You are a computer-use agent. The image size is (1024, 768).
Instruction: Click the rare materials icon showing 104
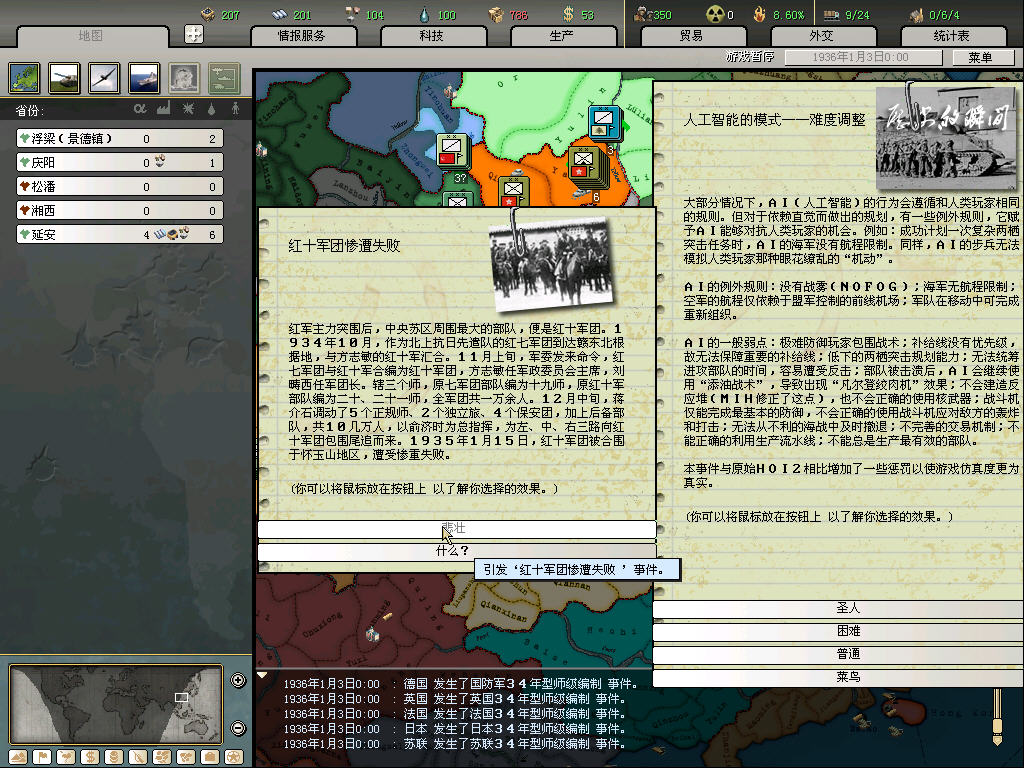[352, 14]
